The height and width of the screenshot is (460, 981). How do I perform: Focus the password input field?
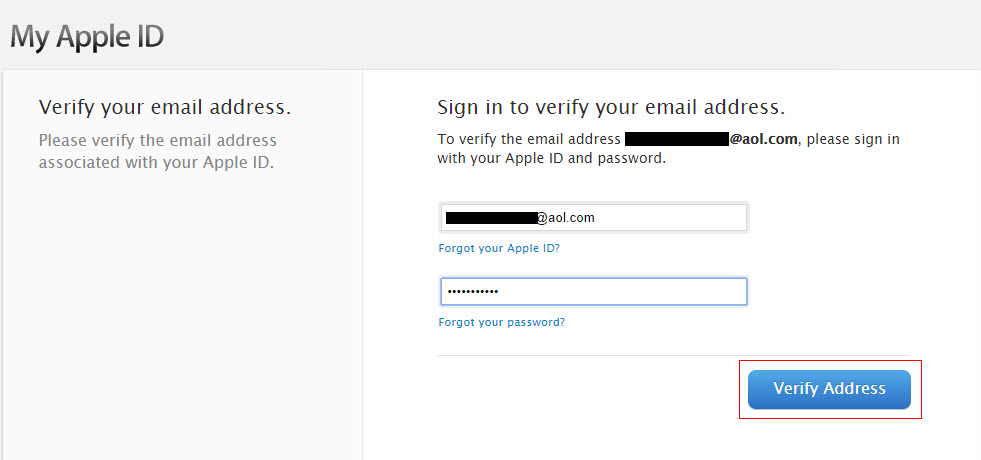pos(593,292)
